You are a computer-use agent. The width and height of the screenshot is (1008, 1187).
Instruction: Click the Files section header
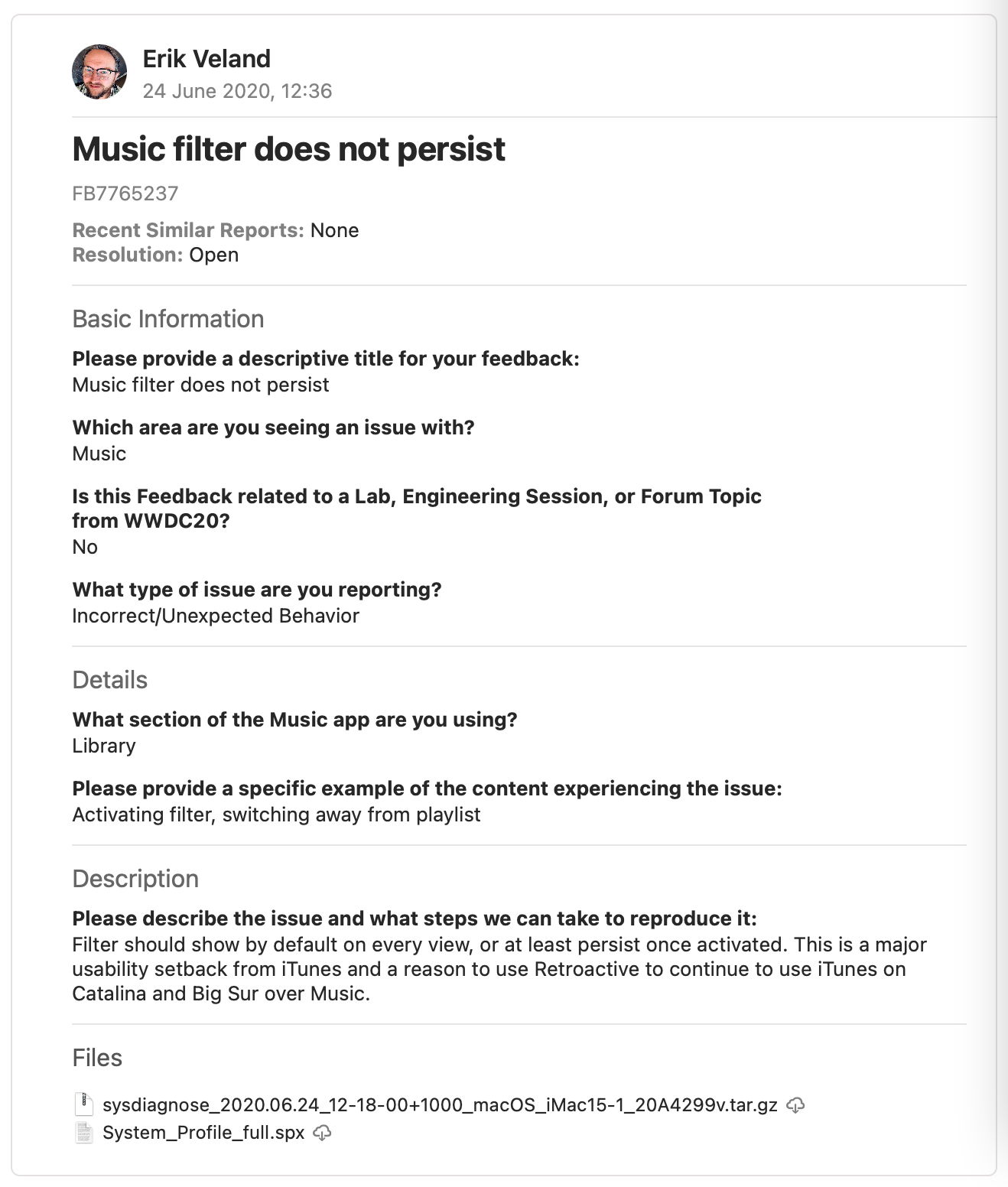pyautogui.click(x=97, y=1058)
